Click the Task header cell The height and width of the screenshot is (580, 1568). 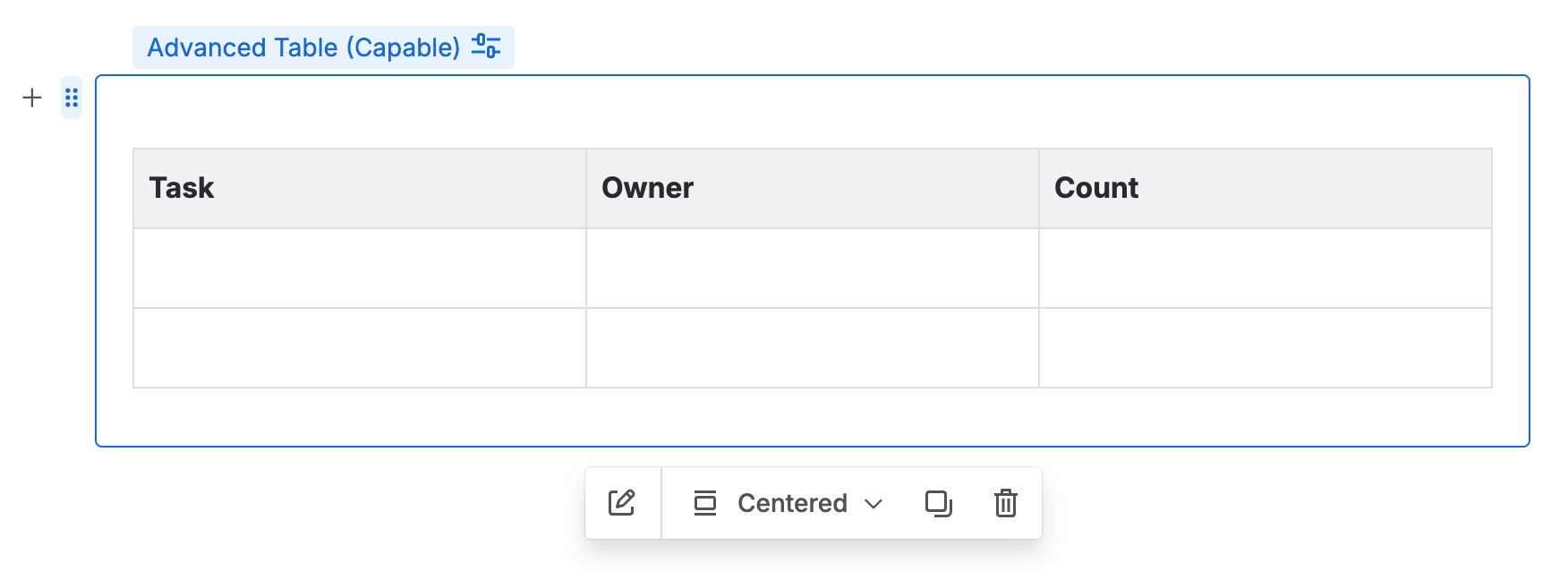click(x=359, y=188)
